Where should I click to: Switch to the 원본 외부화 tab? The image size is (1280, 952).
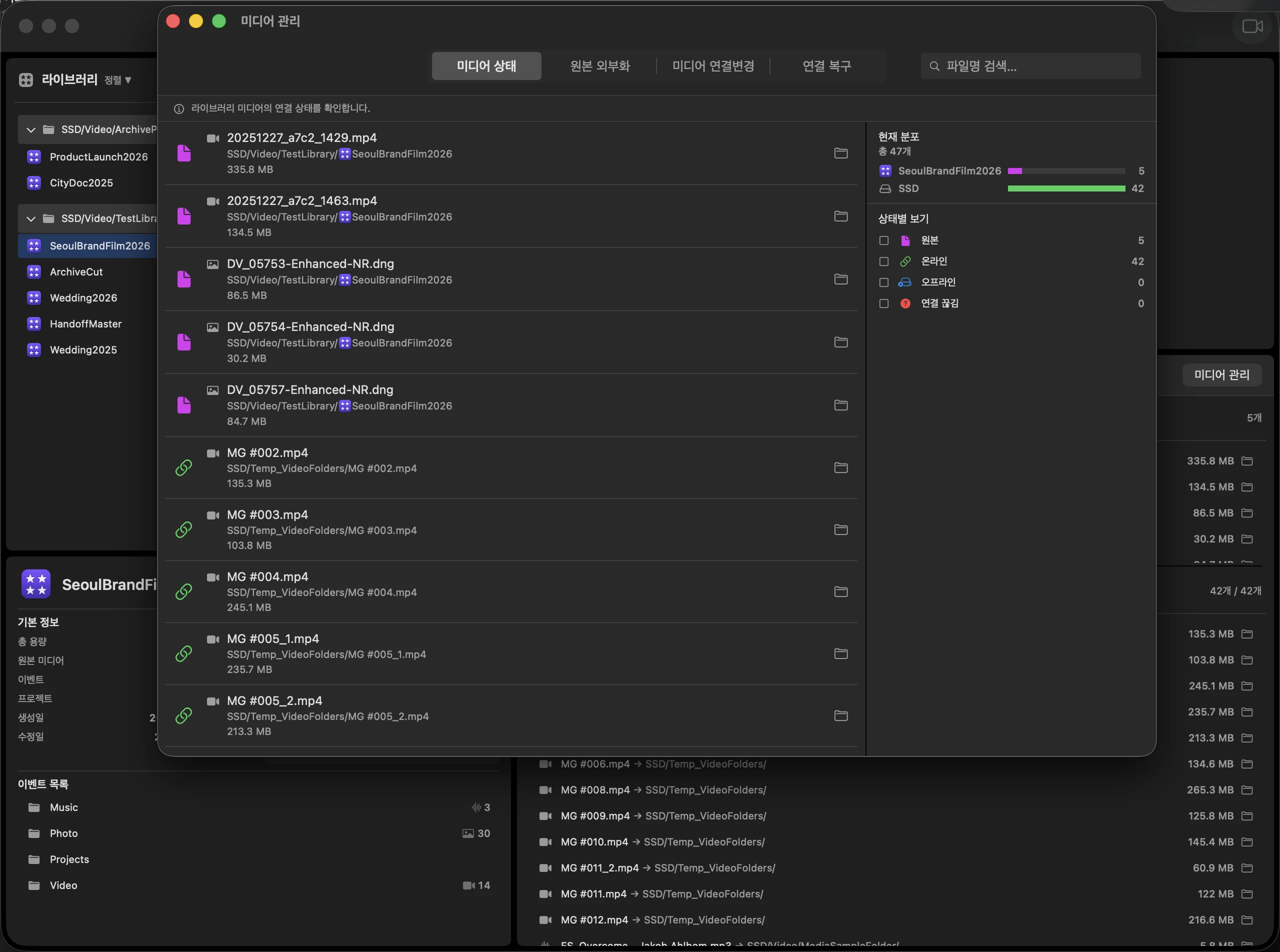[600, 66]
